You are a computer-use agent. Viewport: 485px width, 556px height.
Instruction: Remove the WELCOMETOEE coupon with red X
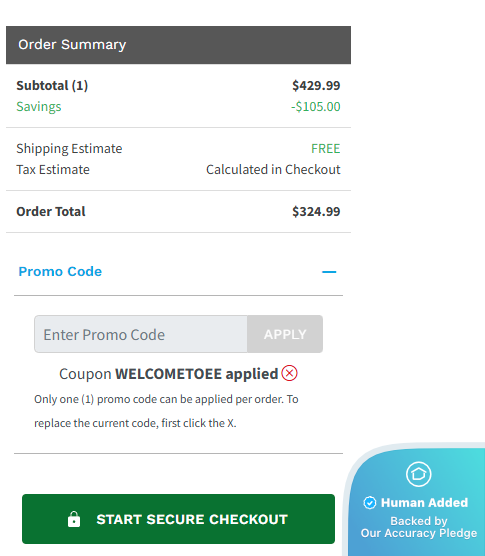pos(289,373)
